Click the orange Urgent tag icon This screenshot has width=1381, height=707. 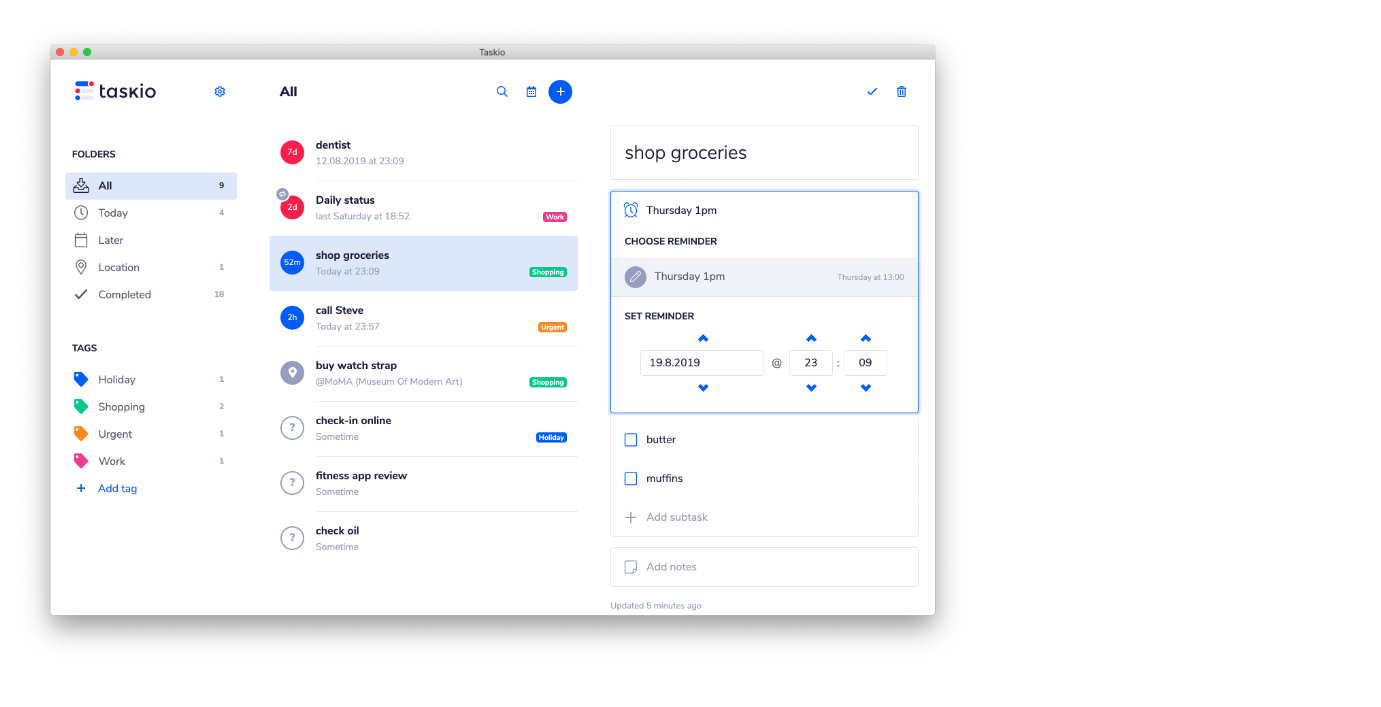[x=81, y=434]
